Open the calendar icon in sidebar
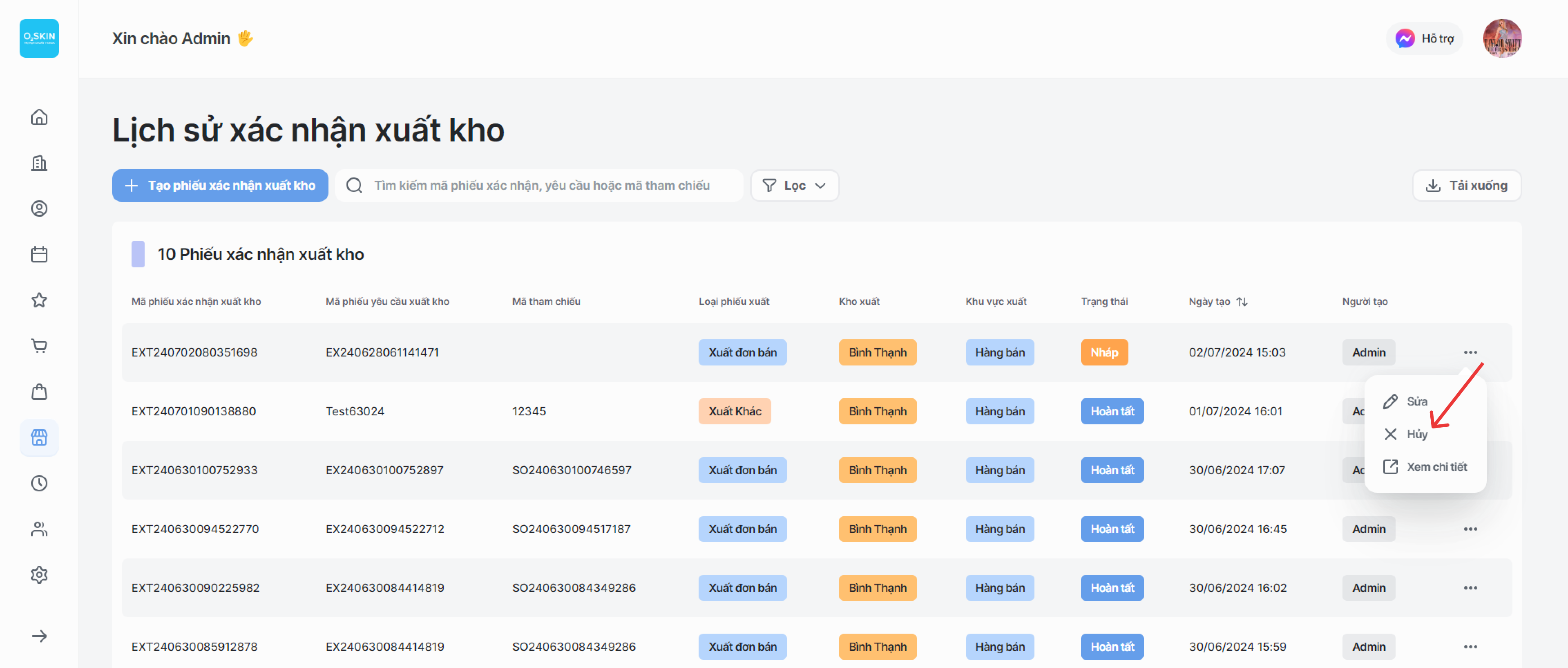Viewport: 1568px width, 668px height. [39, 255]
